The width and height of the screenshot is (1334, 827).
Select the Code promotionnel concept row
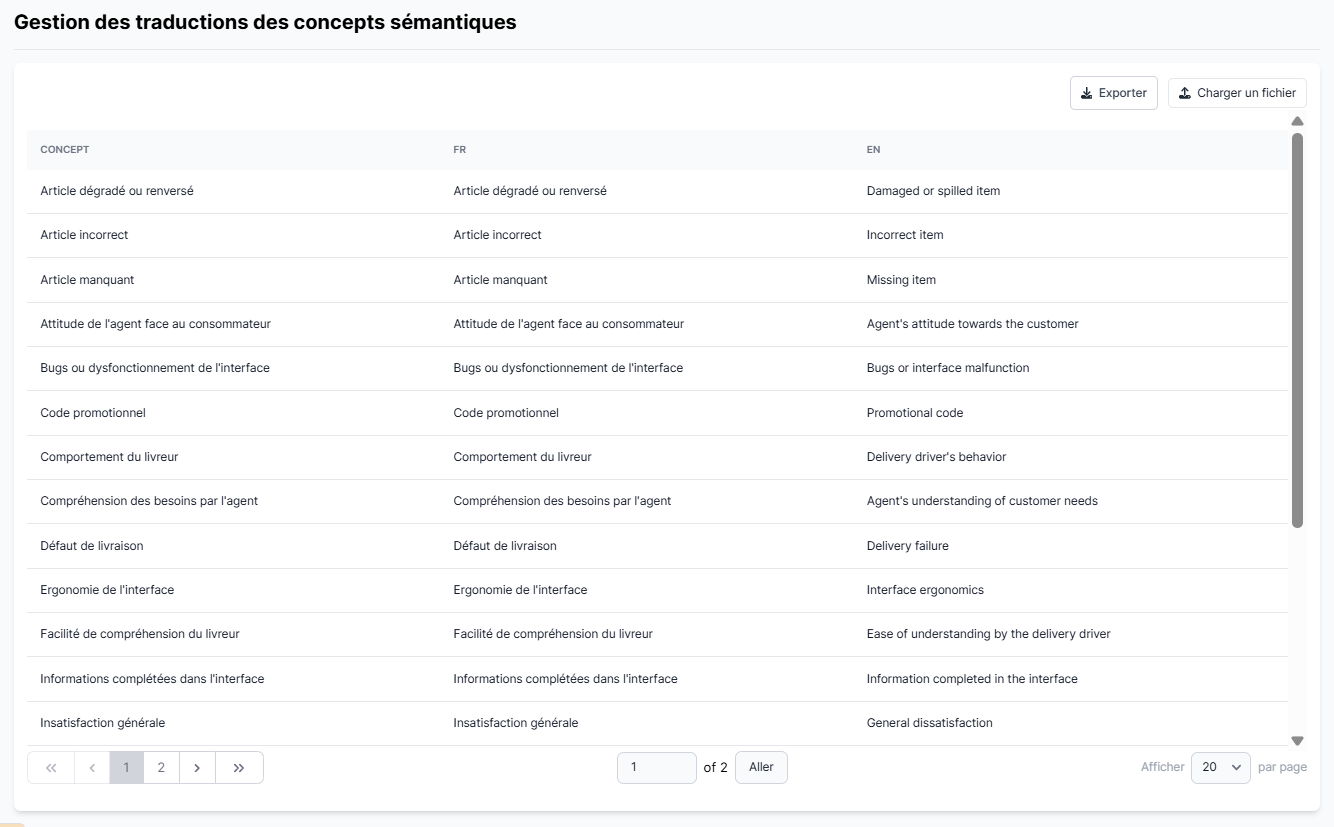click(93, 413)
